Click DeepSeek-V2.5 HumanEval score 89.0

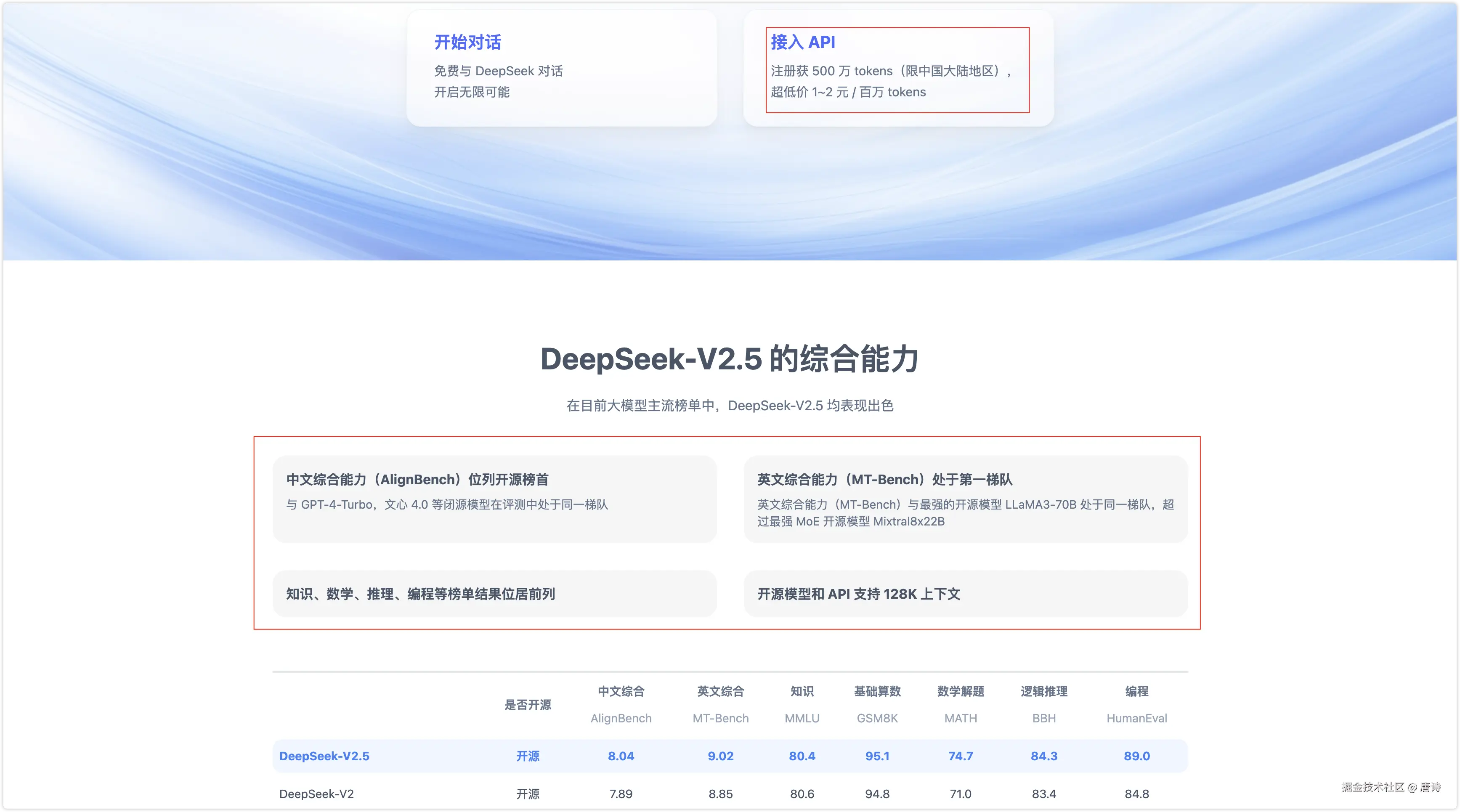[x=1136, y=756]
